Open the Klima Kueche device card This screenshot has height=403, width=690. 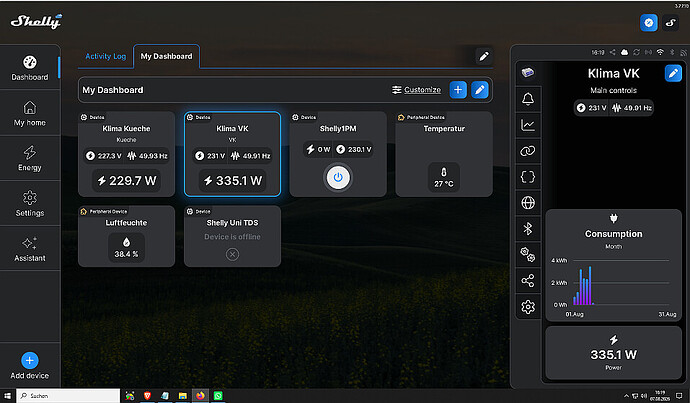click(x=126, y=154)
